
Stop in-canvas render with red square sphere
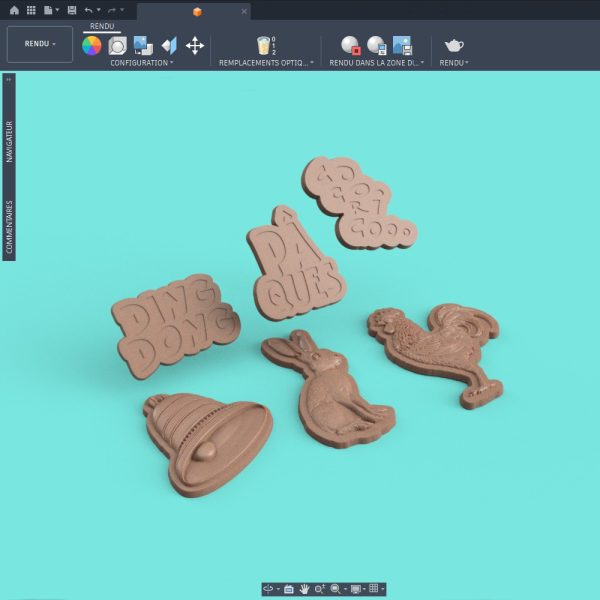[351, 46]
